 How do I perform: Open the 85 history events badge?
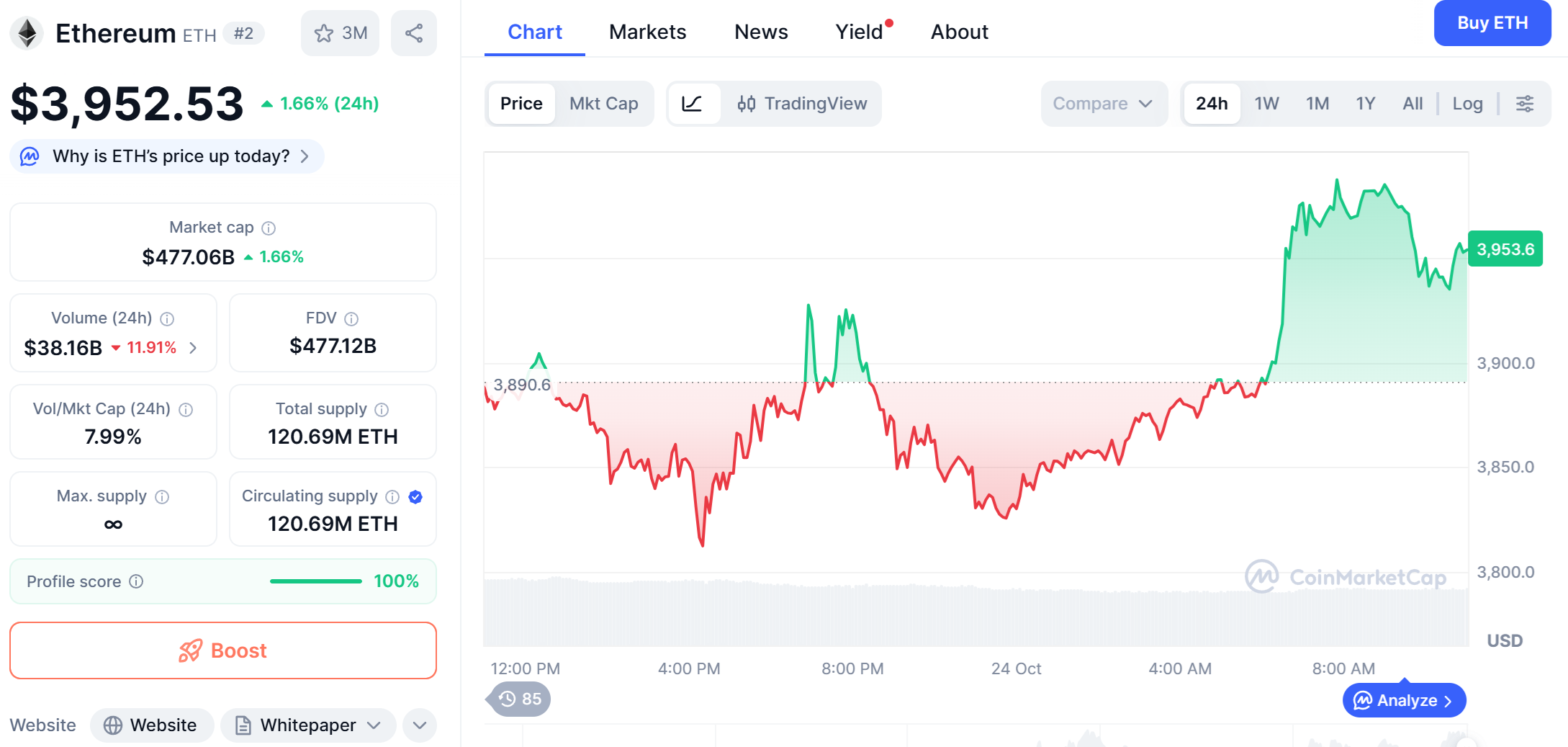pos(519,699)
